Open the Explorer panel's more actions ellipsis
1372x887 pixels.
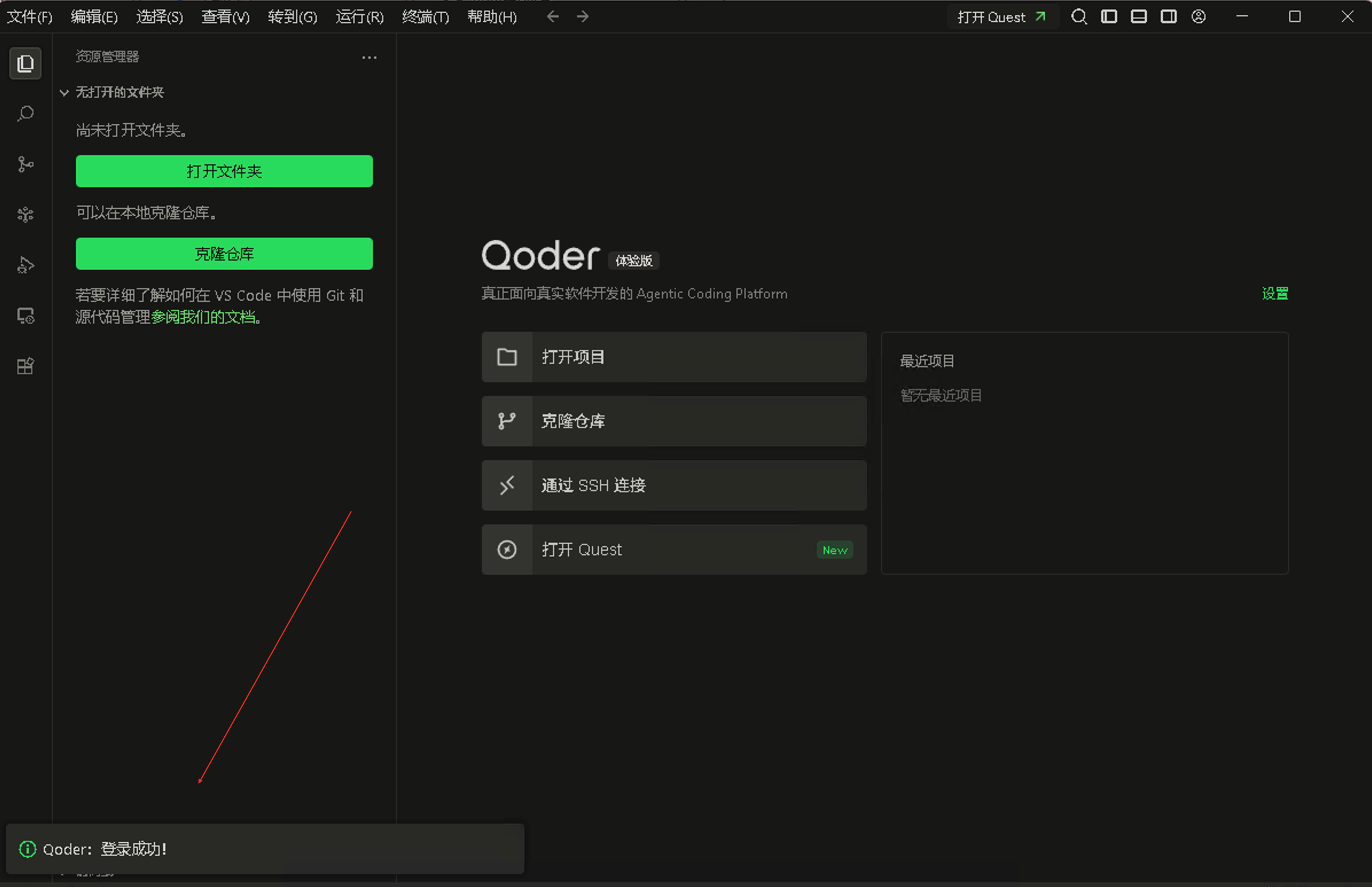369,57
